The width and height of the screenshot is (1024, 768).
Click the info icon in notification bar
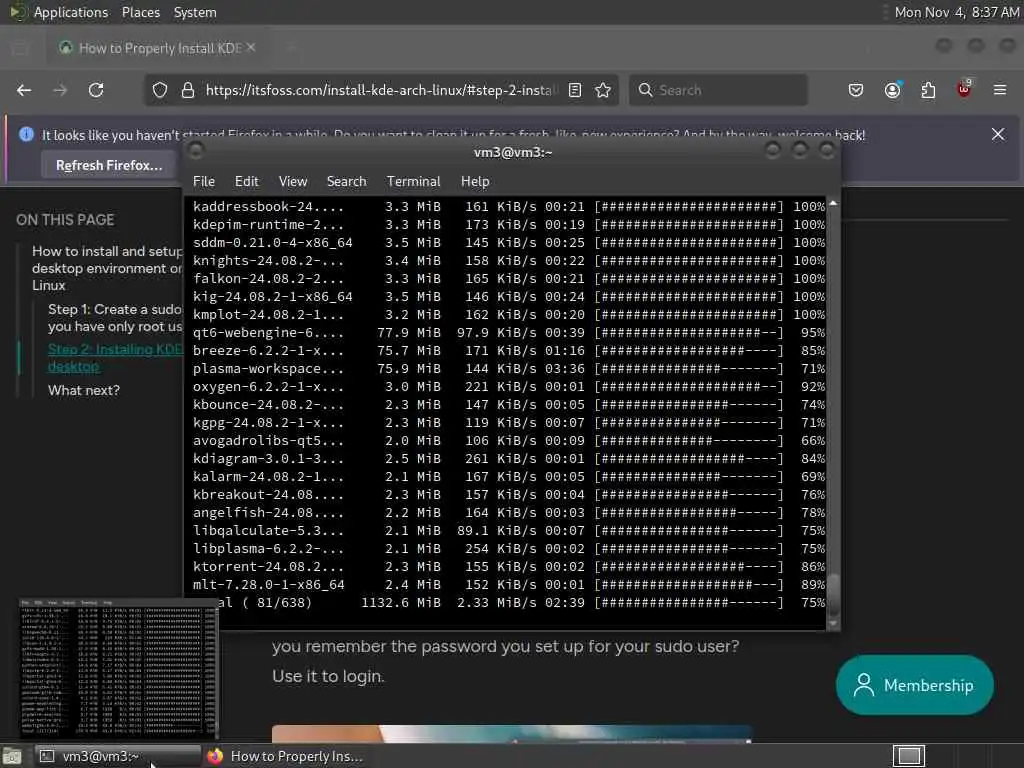(x=26, y=135)
